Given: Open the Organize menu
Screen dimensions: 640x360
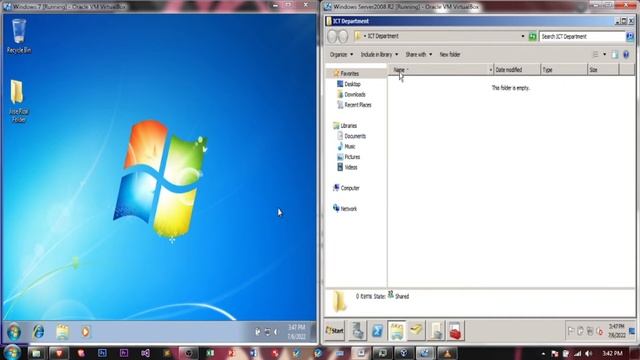Looking at the screenshot, I should (x=341, y=54).
